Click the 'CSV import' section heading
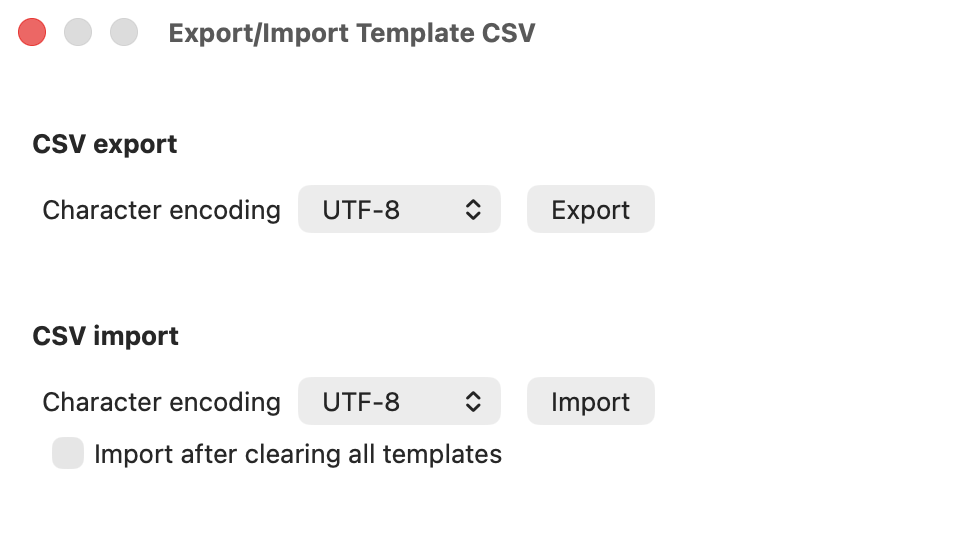Screen dimensions: 960x542 pos(105,337)
